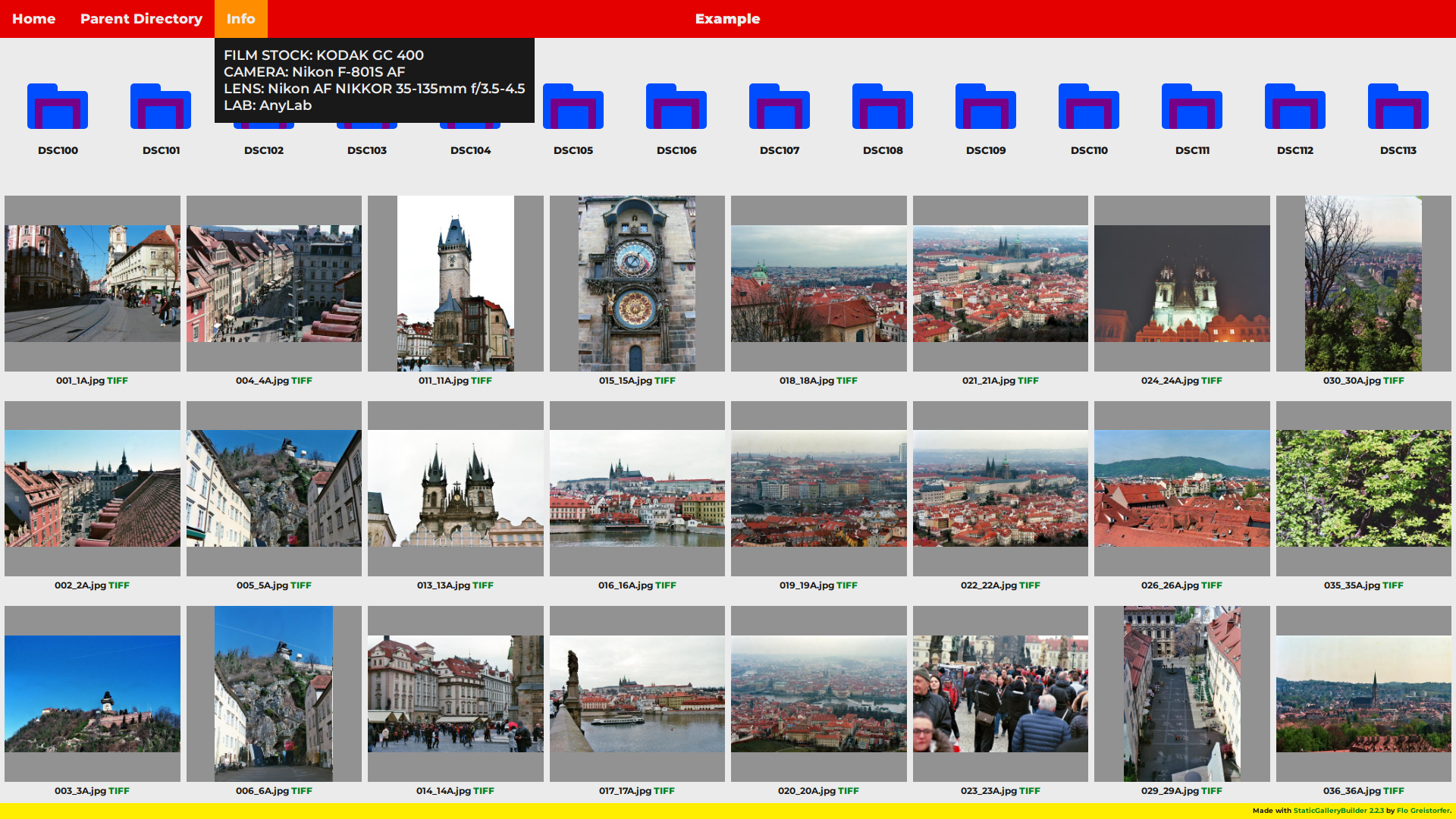
Task: Open the DSC101 folder icon
Action: pos(161,107)
